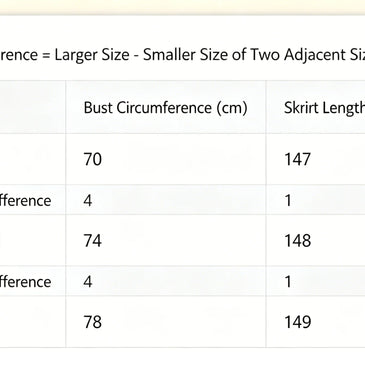The height and width of the screenshot is (365, 365).
Task: Click the row label cell beside 70
Action: [x=33, y=159]
